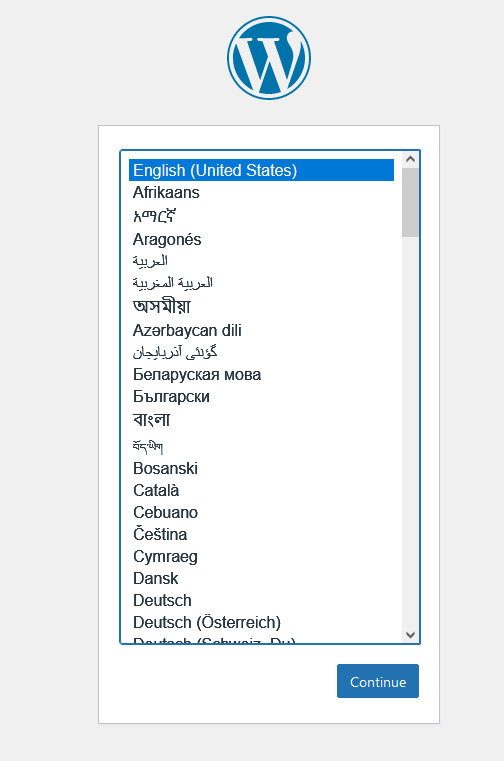This screenshot has width=504, height=761.
Task: Select the Assamese language entry
Action: click(261, 306)
